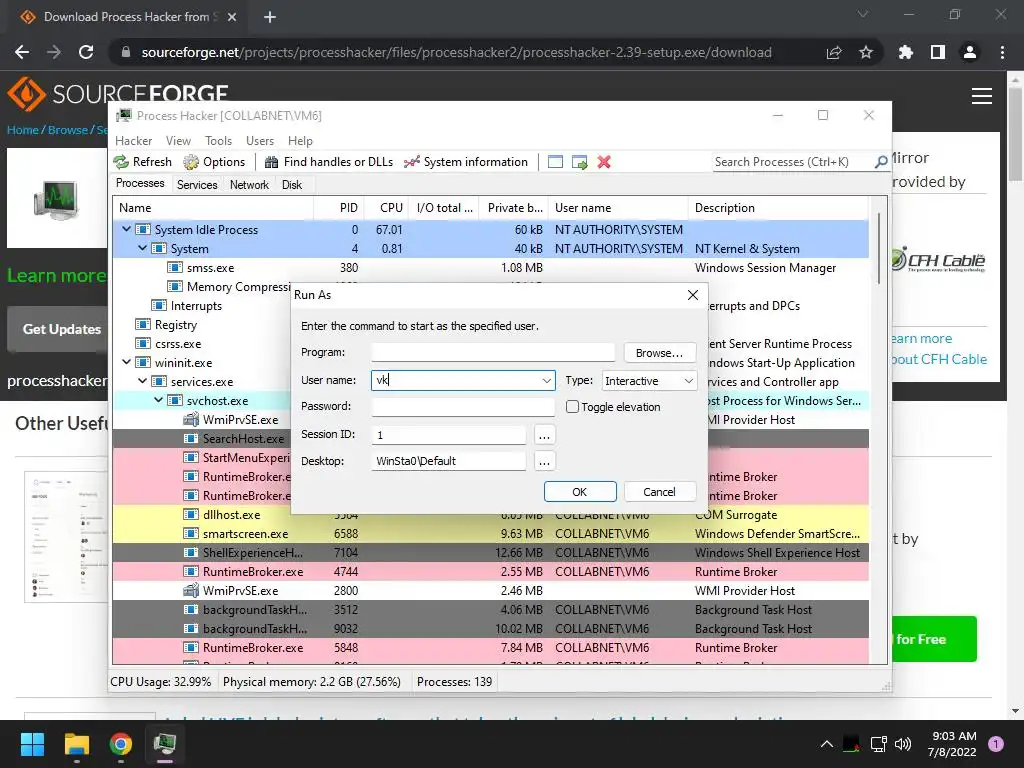This screenshot has height=768, width=1024.
Task: Click the Browse breadcrumb link
Action: [67, 130]
